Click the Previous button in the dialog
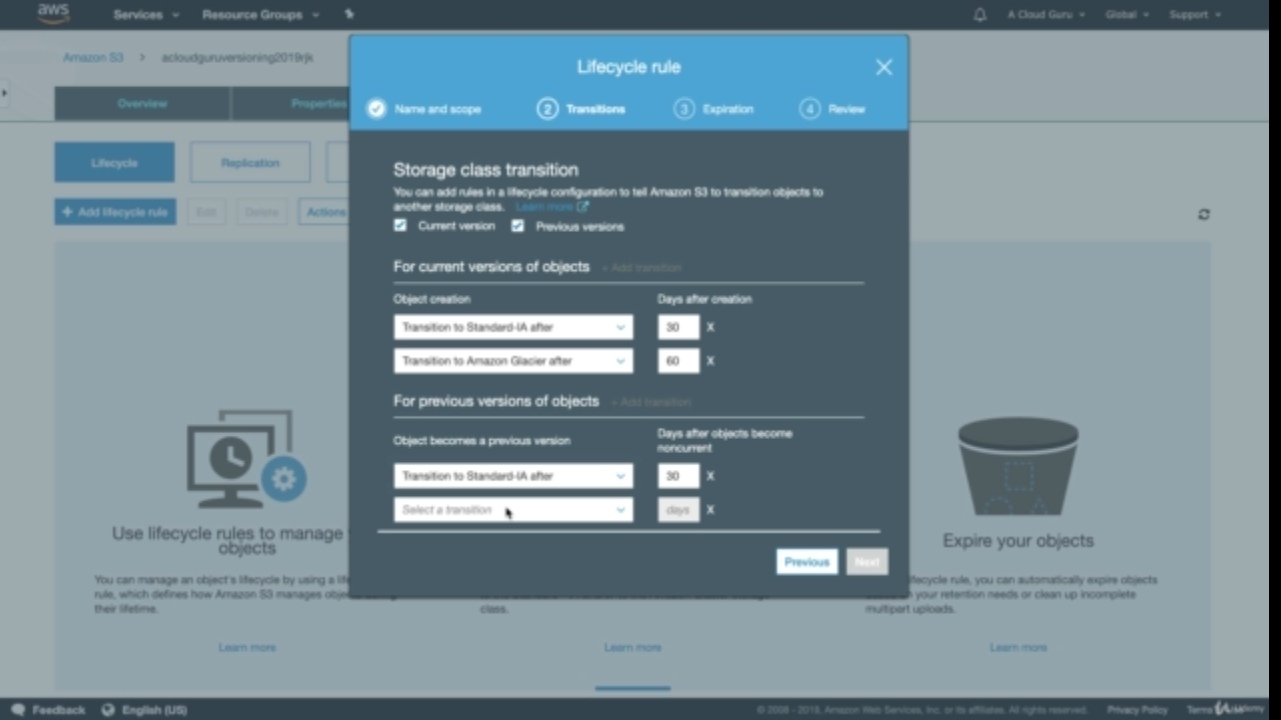This screenshot has height=720, width=1281. coord(806,561)
